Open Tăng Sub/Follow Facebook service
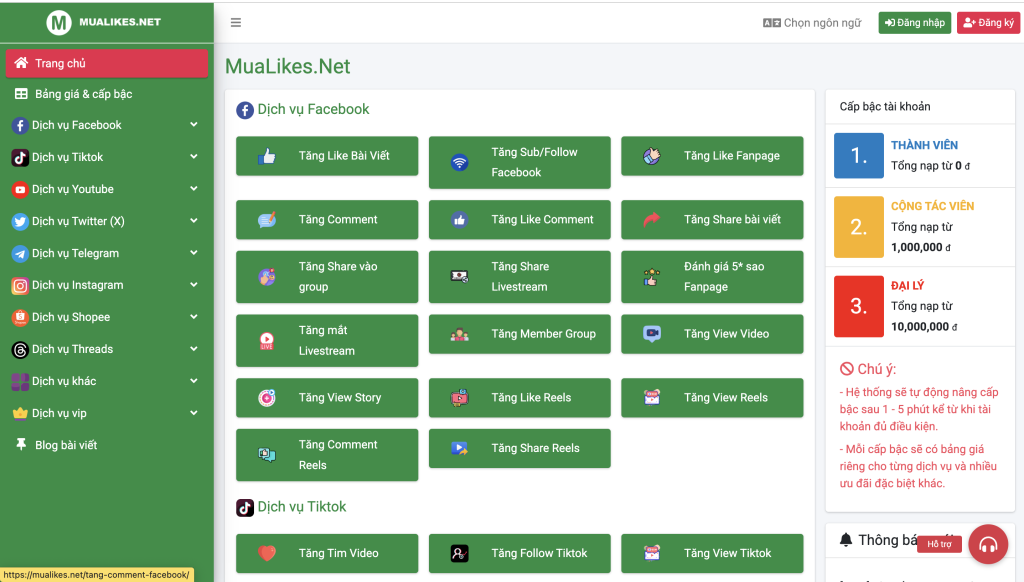Screen dimensions: 1024x582 pos(520,163)
